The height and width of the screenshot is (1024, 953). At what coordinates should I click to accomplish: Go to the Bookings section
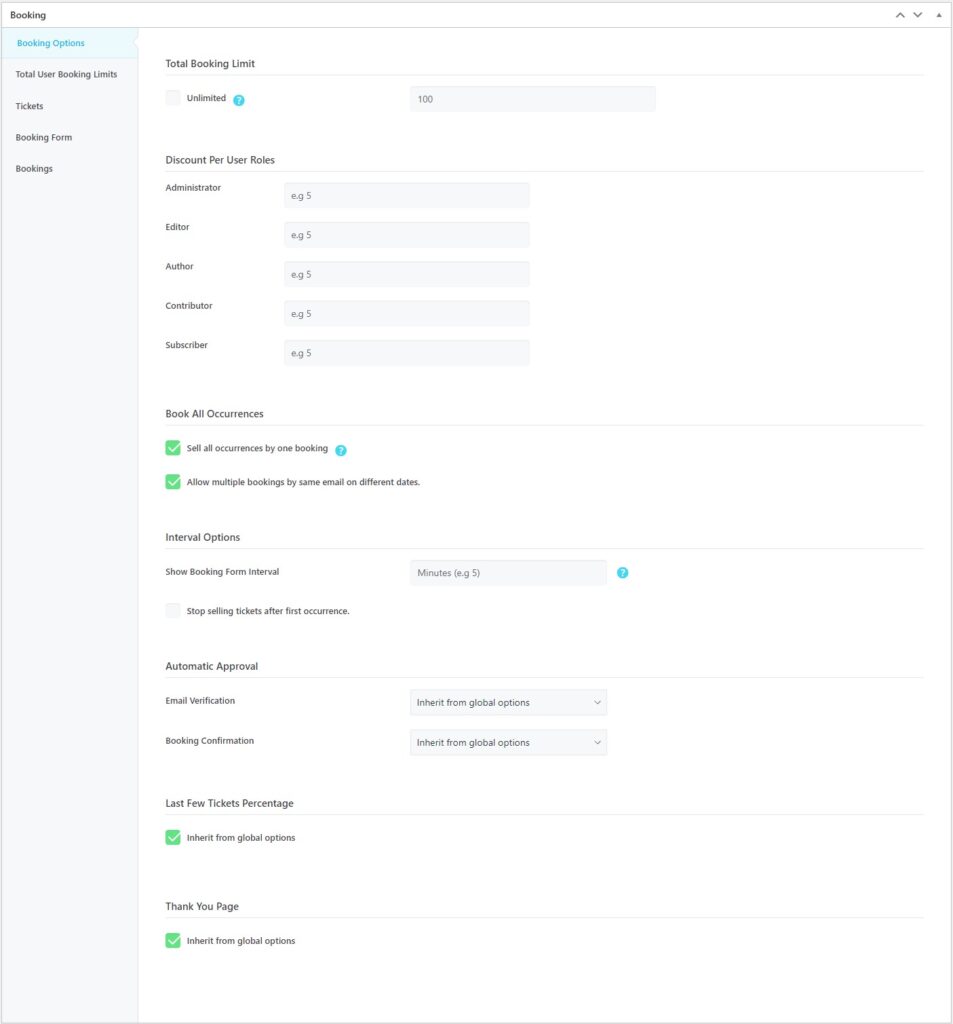pyautogui.click(x=35, y=168)
